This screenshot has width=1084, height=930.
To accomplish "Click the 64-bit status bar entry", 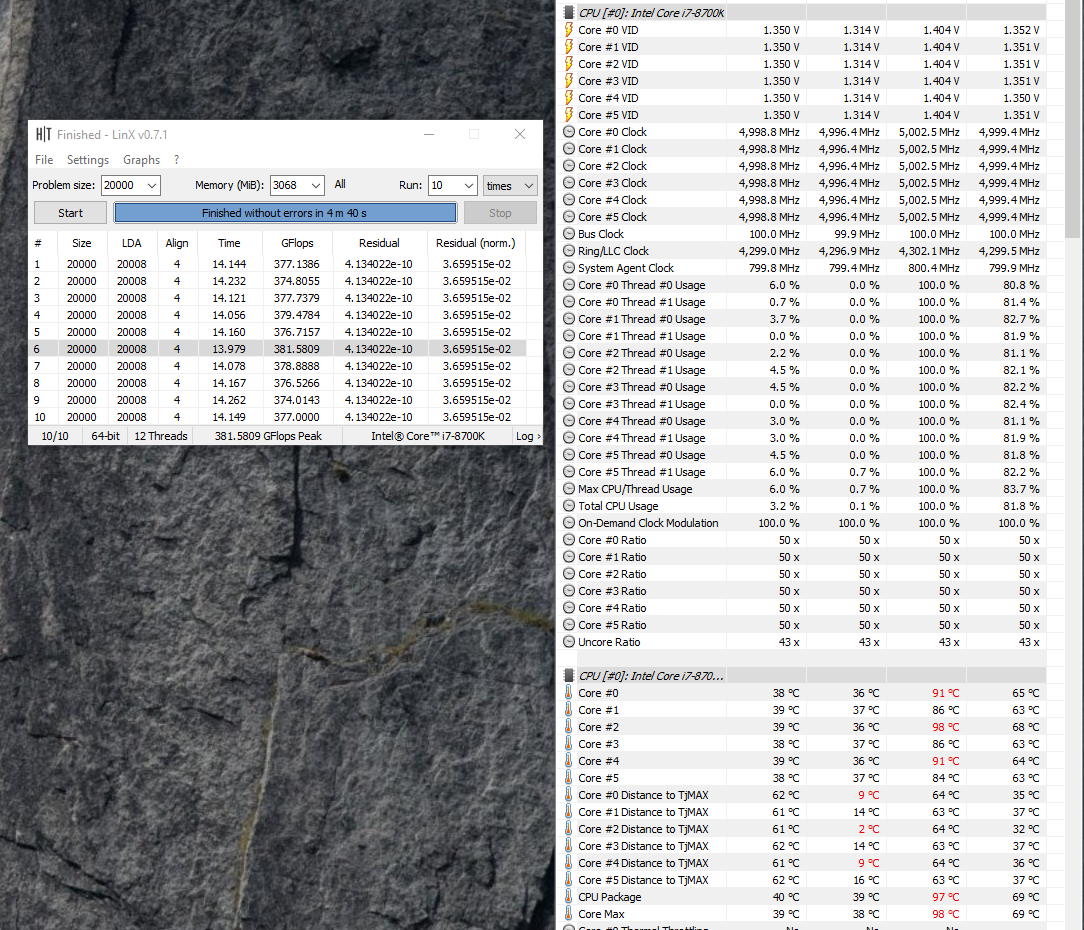I will 105,436.
